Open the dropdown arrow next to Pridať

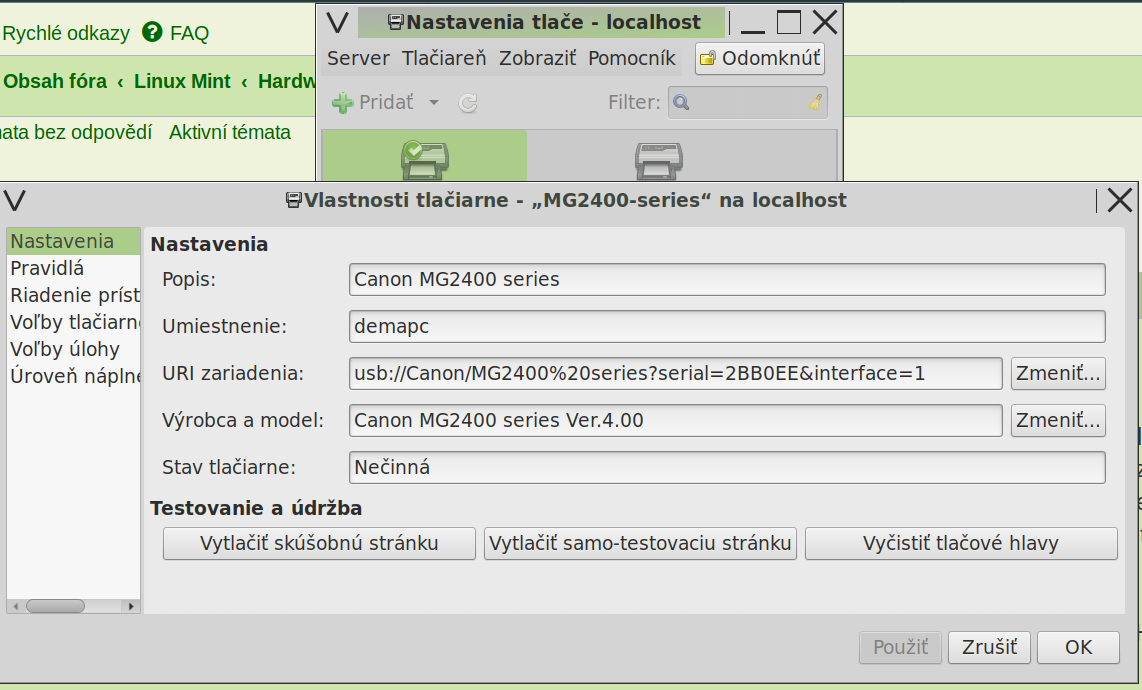pyautogui.click(x=433, y=102)
